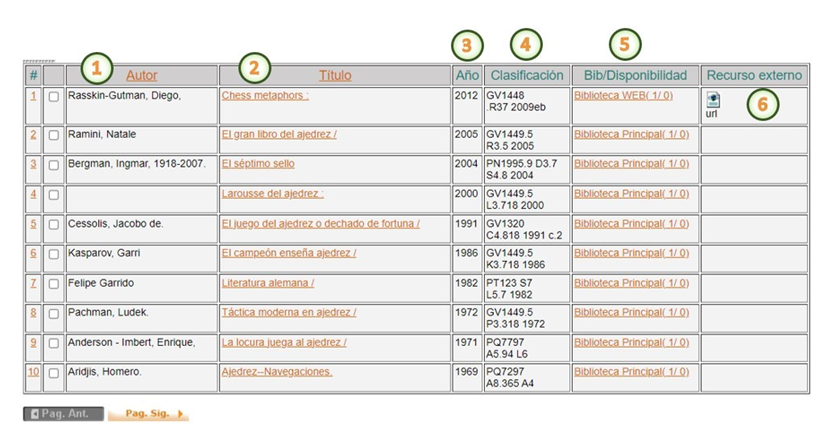Open El gran libro del ajedrez
The height and width of the screenshot is (434, 836).
coord(279,134)
